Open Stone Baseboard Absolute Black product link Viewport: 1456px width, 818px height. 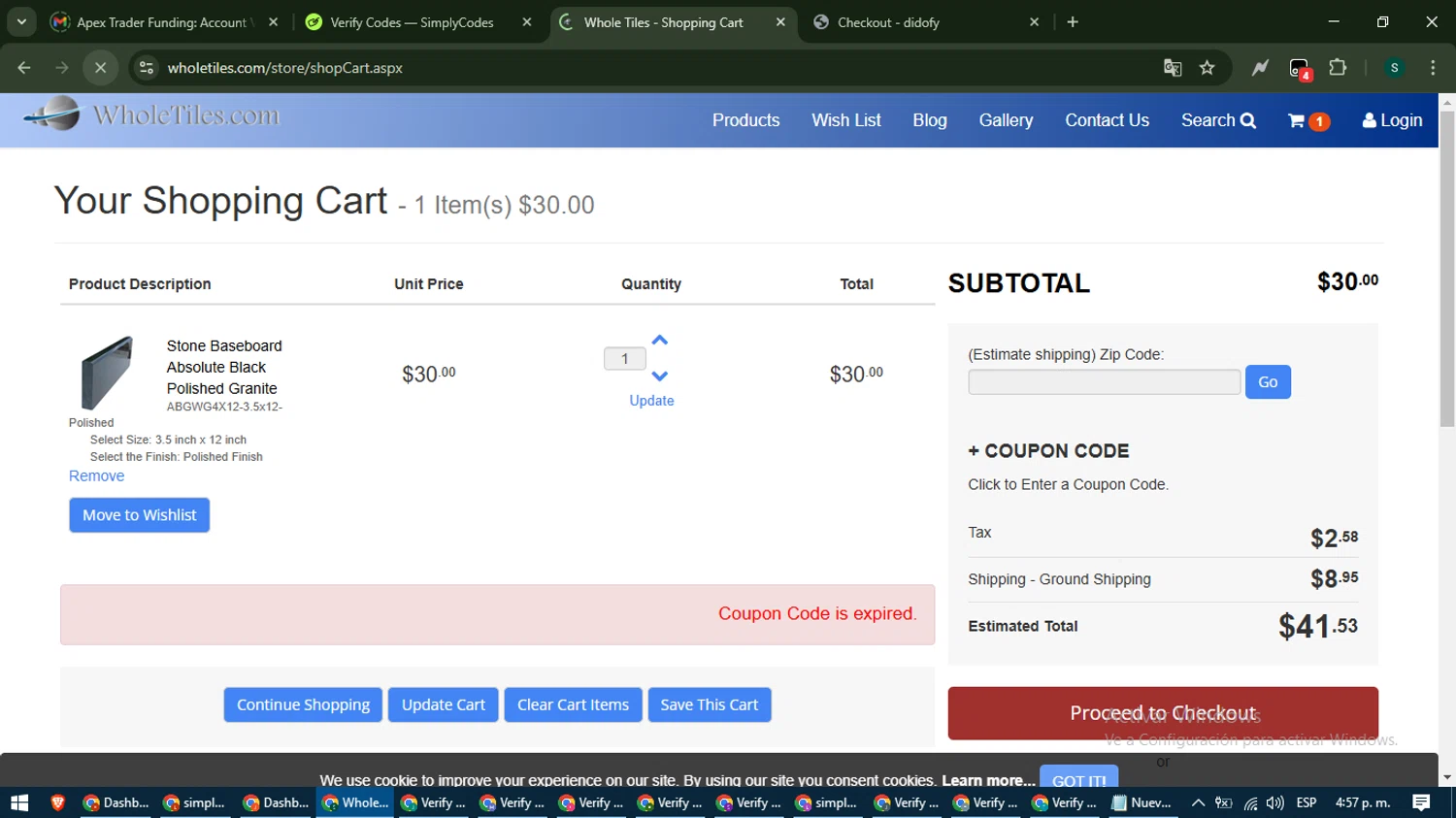click(224, 367)
